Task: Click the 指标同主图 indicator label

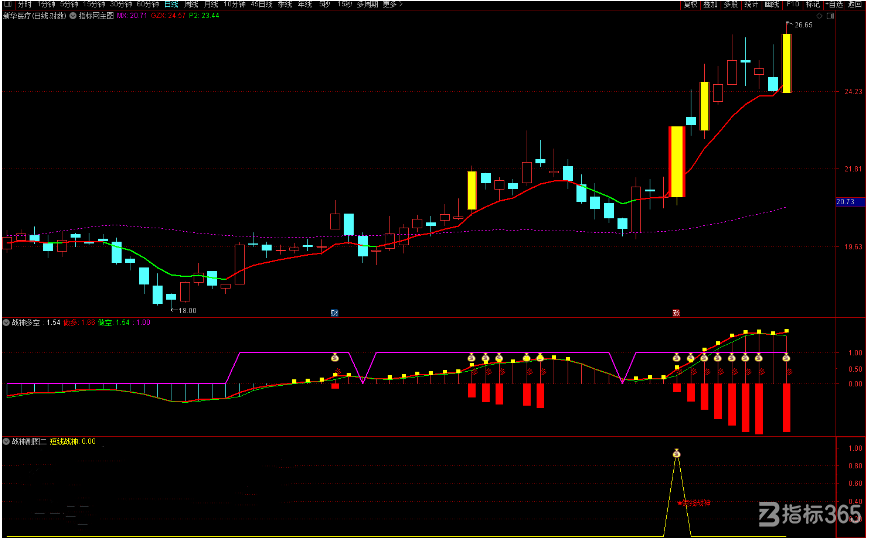Action: click(x=96, y=16)
